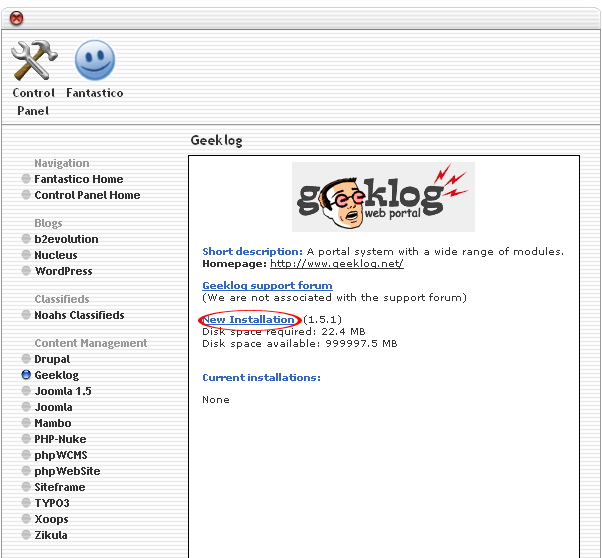Go to Fantastico Home in navigation
This screenshot has height=558, width=602.
pyautogui.click(x=79, y=179)
